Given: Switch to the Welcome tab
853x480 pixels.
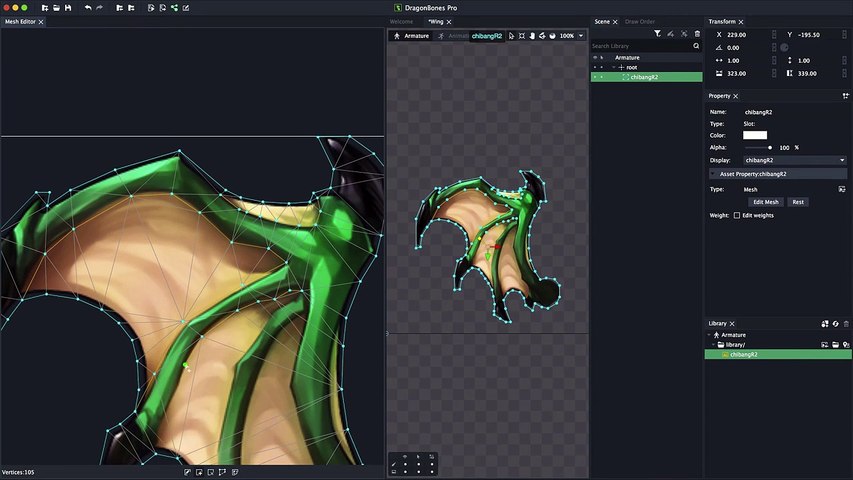Looking at the screenshot, I should click(401, 22).
